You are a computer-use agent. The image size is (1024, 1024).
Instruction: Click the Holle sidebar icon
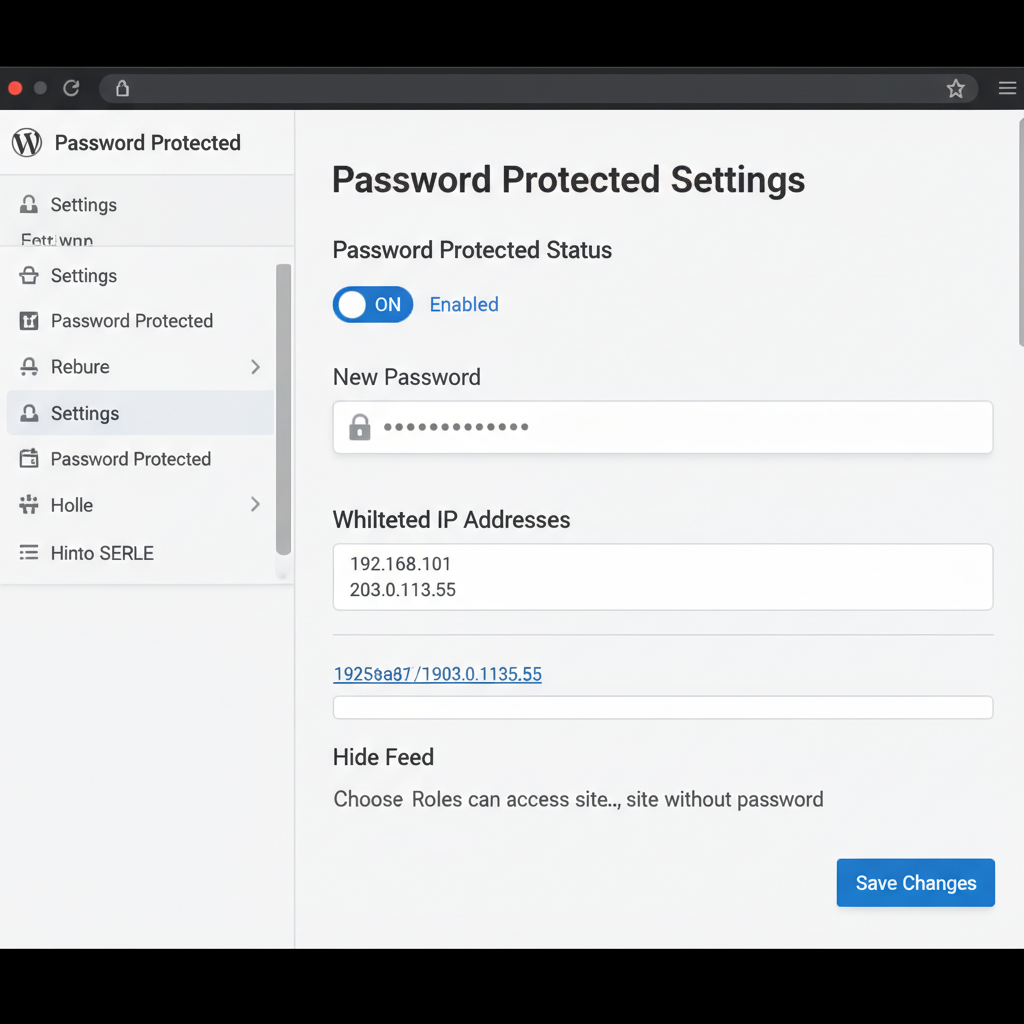tap(29, 505)
